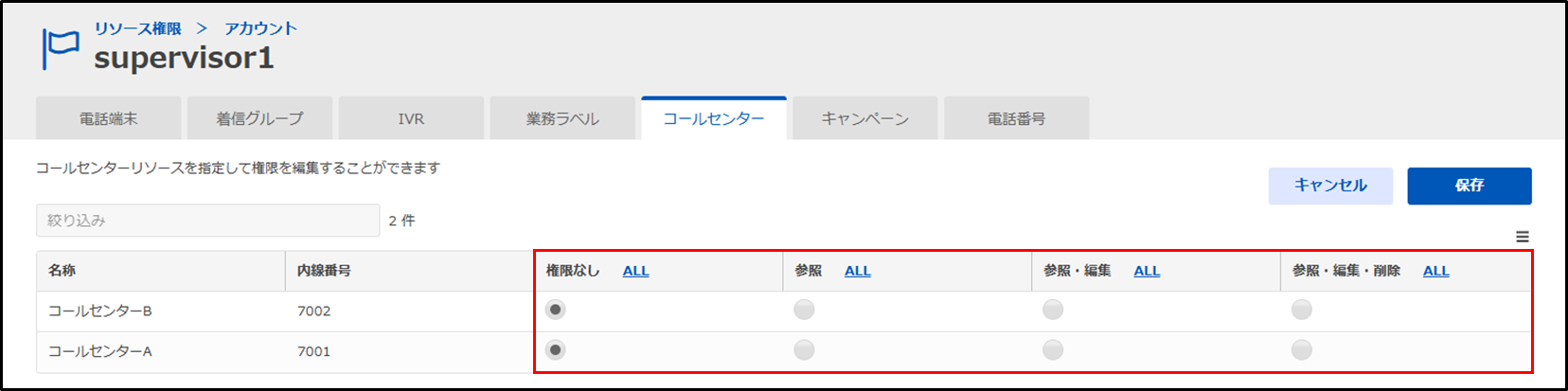Select 参照・編集・削除 for コールセンターB
Image resolution: width=1568 pixels, height=391 pixels.
click(1302, 310)
